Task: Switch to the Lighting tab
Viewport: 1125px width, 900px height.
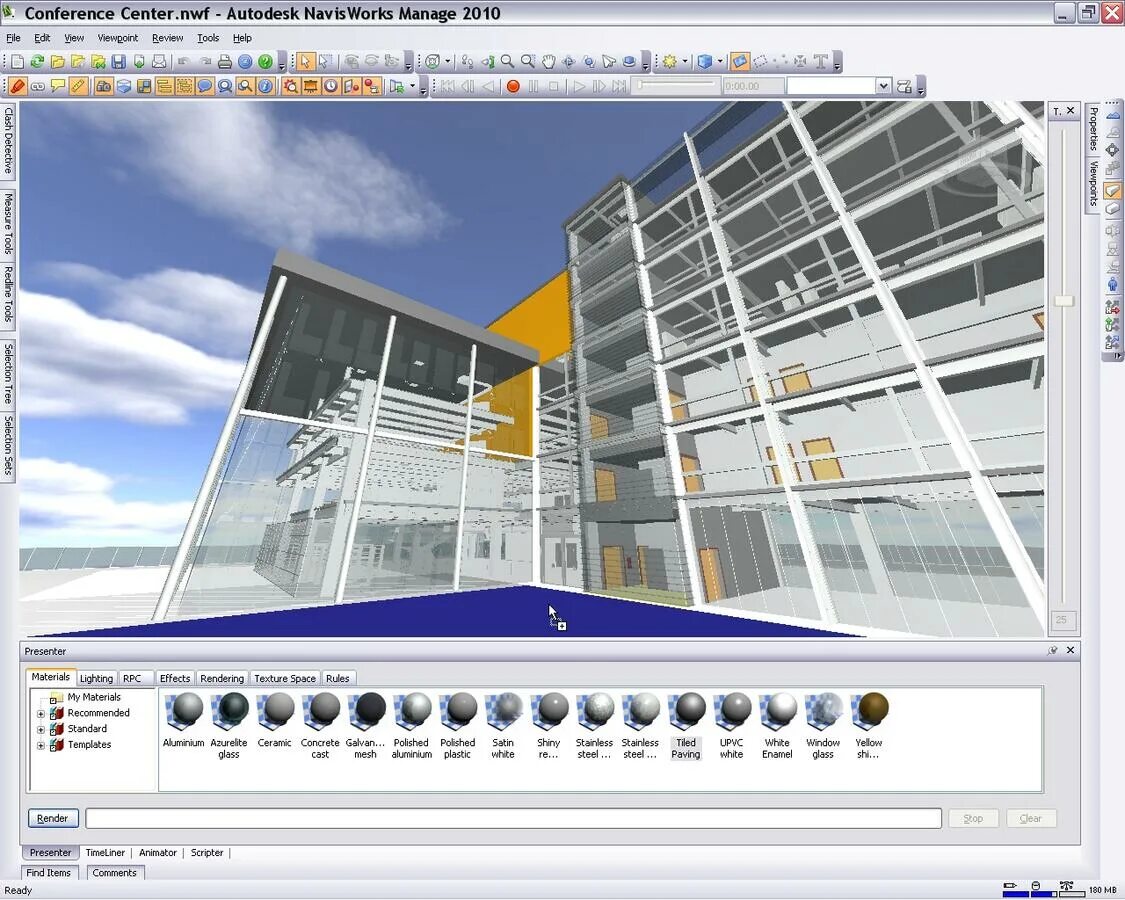Action: click(x=96, y=678)
